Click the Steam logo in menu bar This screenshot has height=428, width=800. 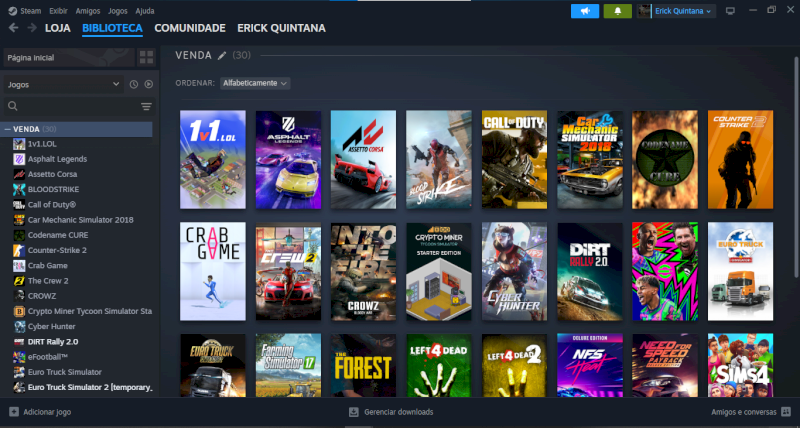point(13,11)
